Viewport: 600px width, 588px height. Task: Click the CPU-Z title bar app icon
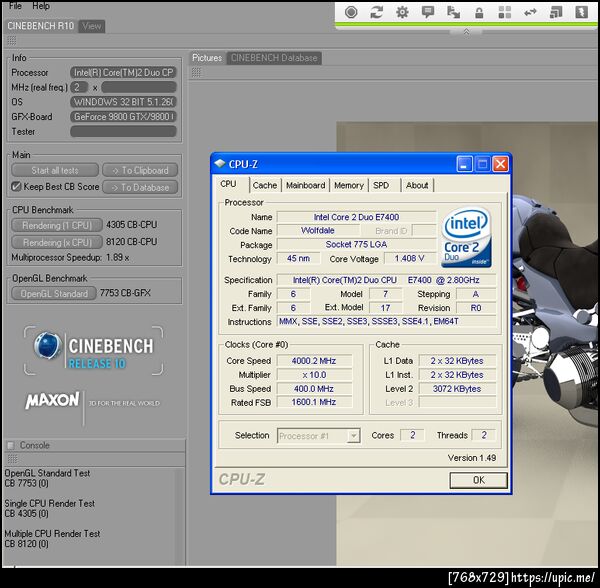(220, 164)
